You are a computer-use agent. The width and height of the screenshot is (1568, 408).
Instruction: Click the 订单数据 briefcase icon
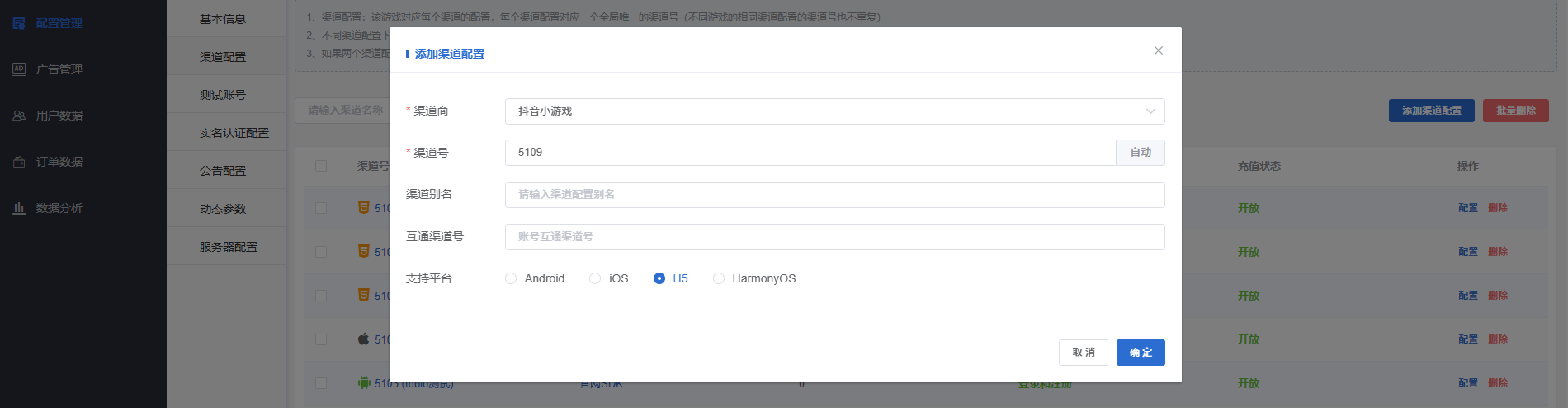click(x=19, y=162)
